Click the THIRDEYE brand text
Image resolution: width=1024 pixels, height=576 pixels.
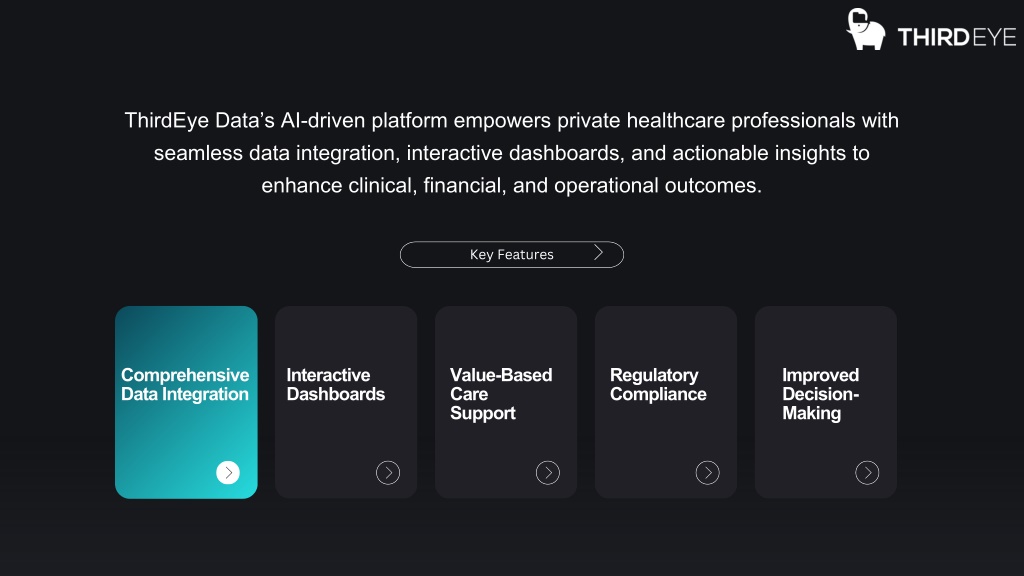pos(957,37)
